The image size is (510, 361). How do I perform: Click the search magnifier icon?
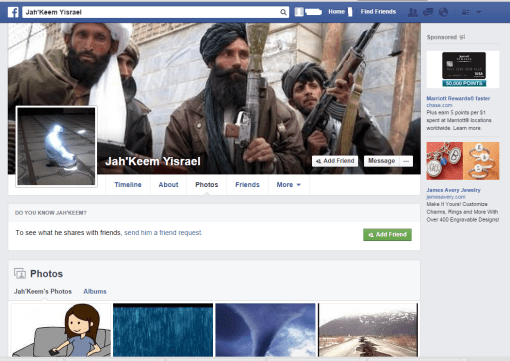point(283,12)
